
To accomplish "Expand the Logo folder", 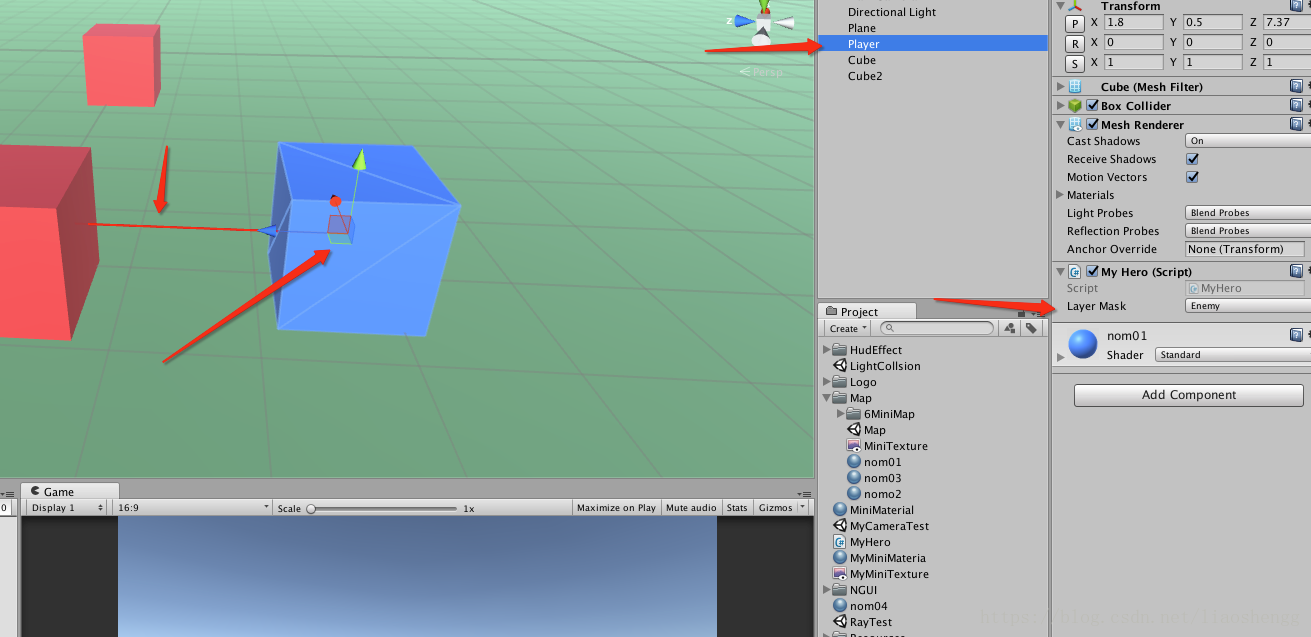I will click(827, 382).
